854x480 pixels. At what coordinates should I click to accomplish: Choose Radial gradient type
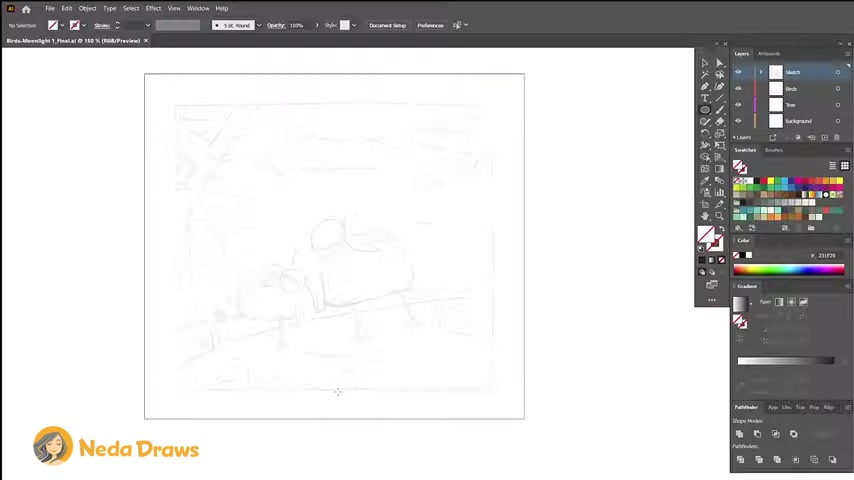[x=791, y=302]
